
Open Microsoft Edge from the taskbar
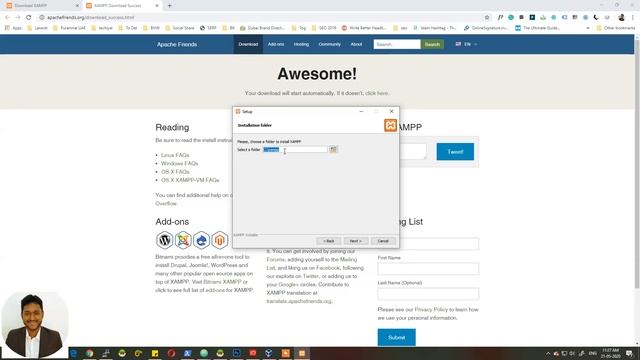point(73,353)
